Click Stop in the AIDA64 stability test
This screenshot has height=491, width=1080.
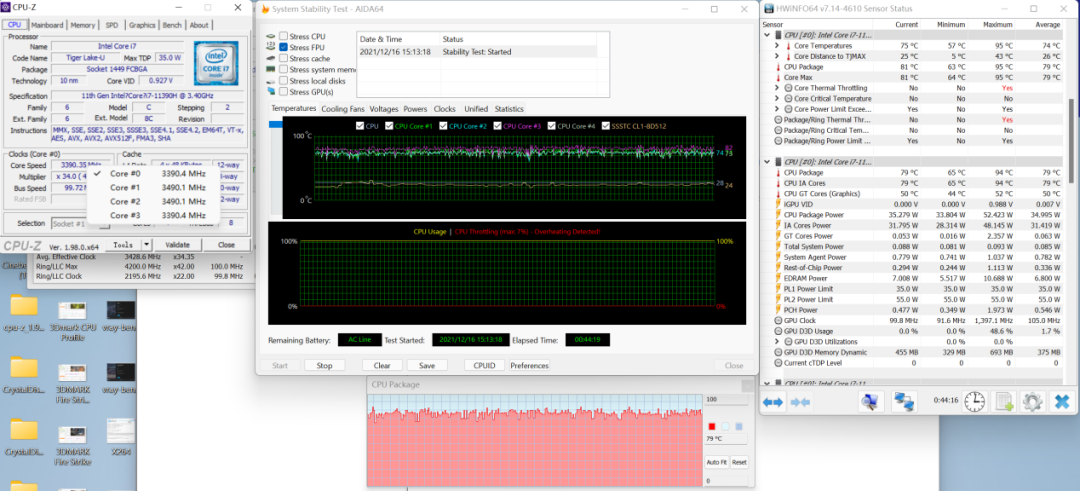(324, 366)
